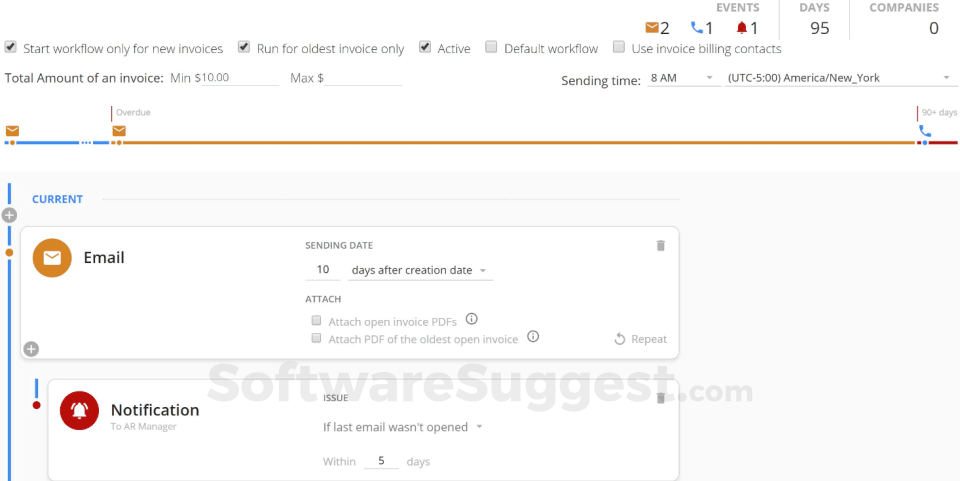960x481 pixels.
Task: Toggle Start workflow only for new invoices
Action: click(x=10, y=47)
